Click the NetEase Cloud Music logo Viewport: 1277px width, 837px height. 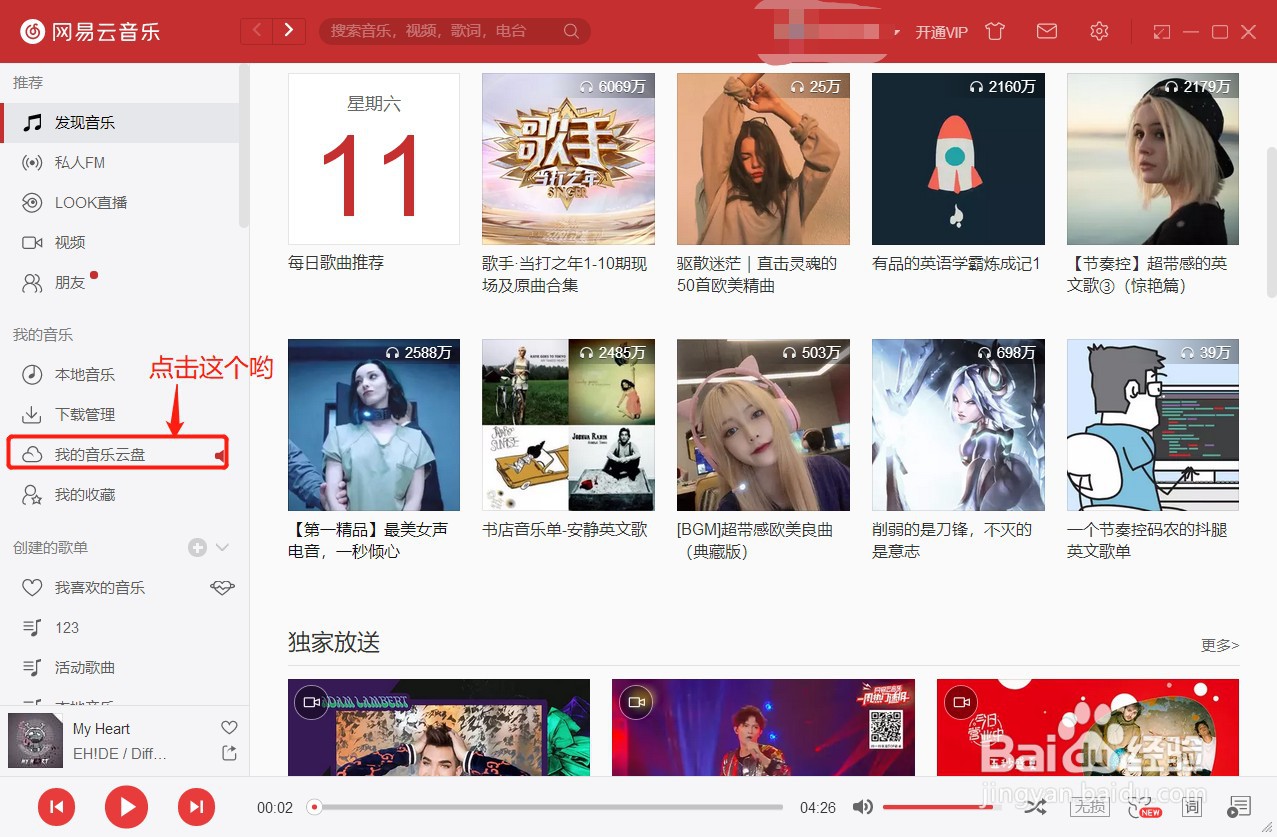(x=90, y=32)
